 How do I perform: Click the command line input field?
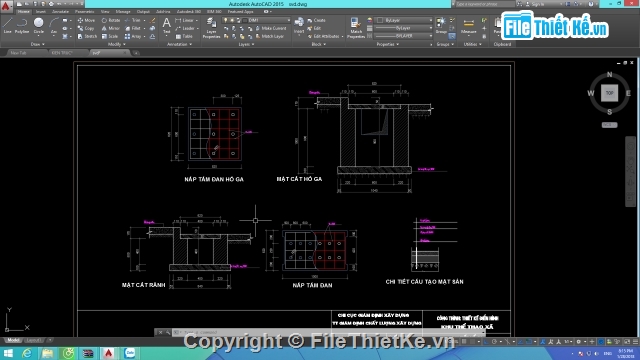coord(327,332)
